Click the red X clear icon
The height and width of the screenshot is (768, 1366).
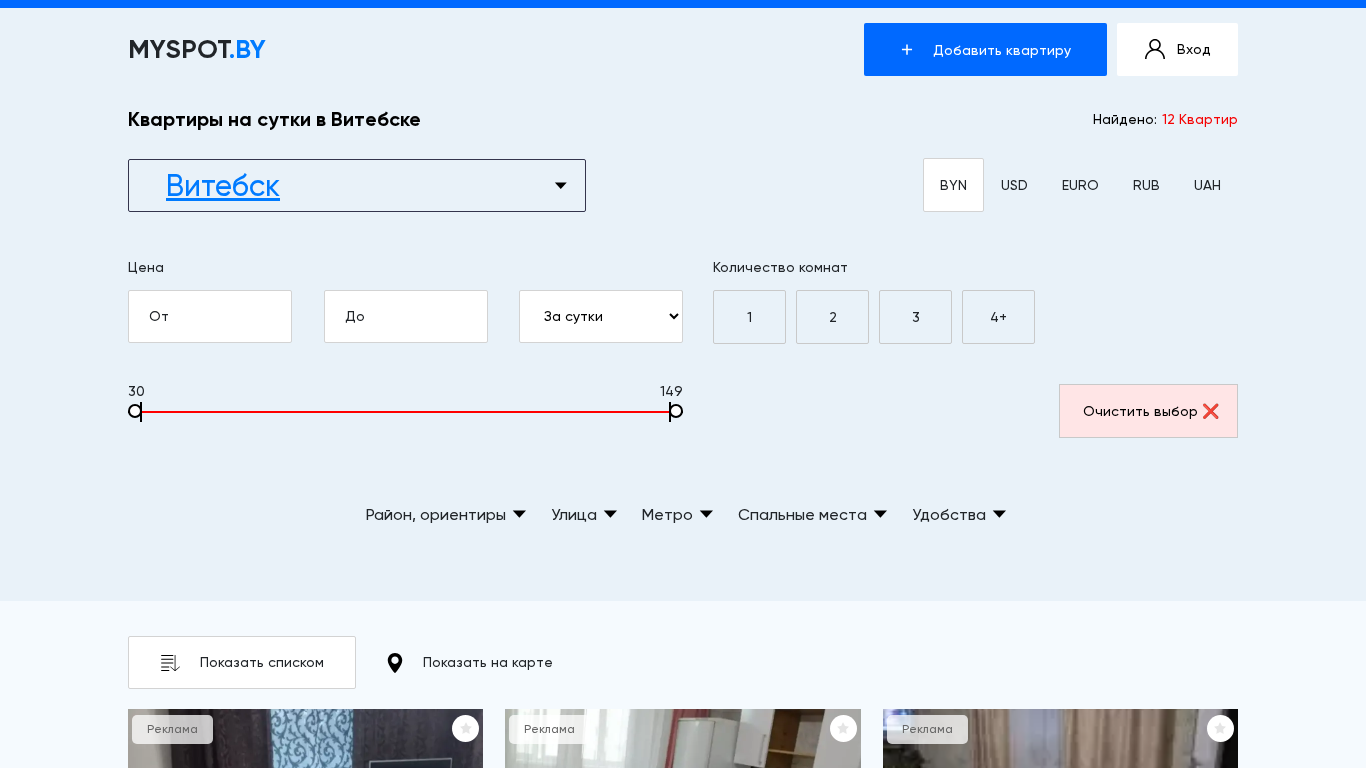coord(1211,411)
